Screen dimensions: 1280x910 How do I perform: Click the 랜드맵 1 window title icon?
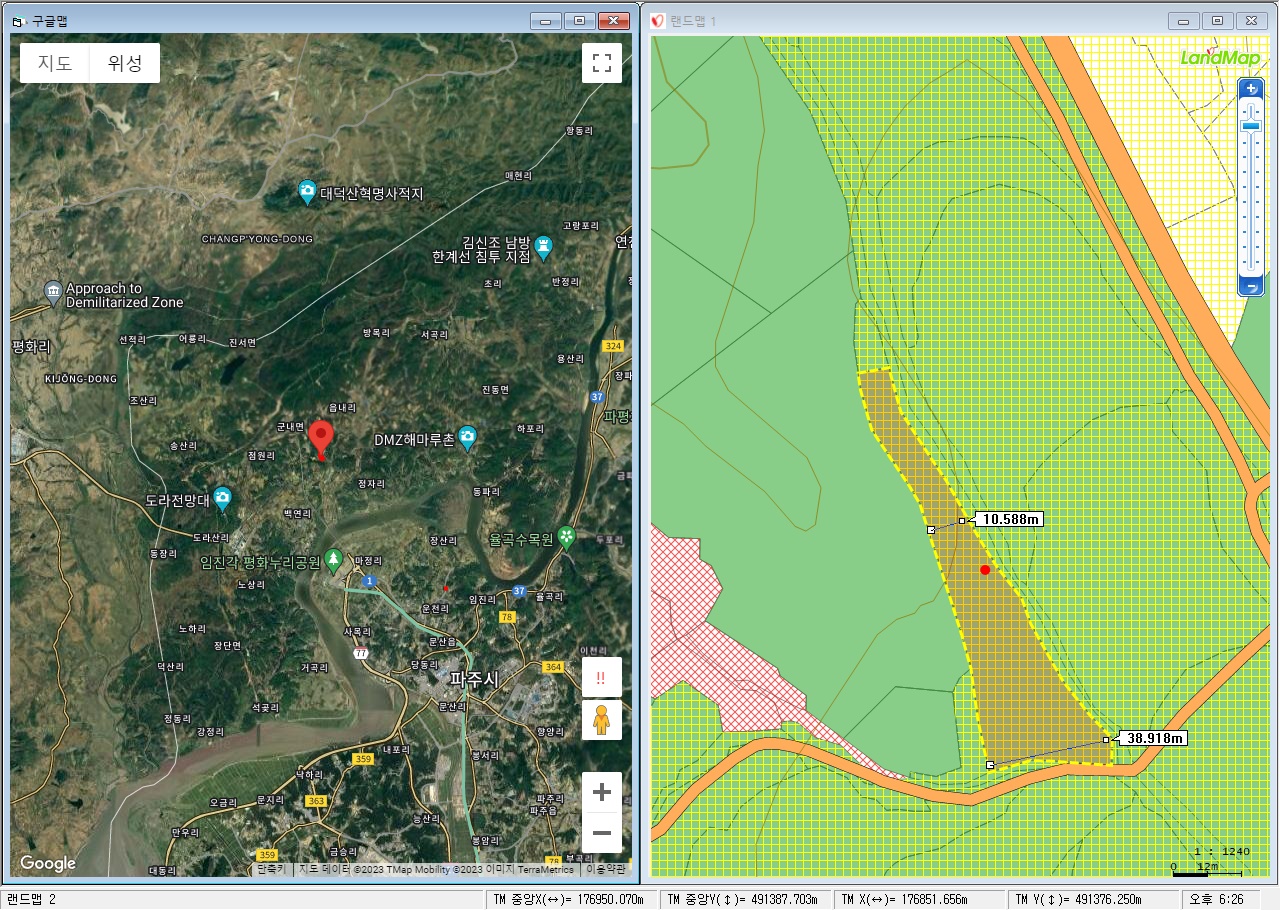[658, 21]
